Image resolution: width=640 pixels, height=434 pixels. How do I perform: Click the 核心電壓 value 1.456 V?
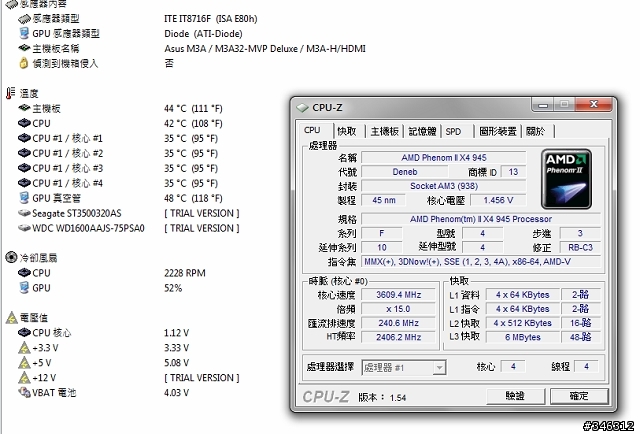pyautogui.click(x=498, y=200)
